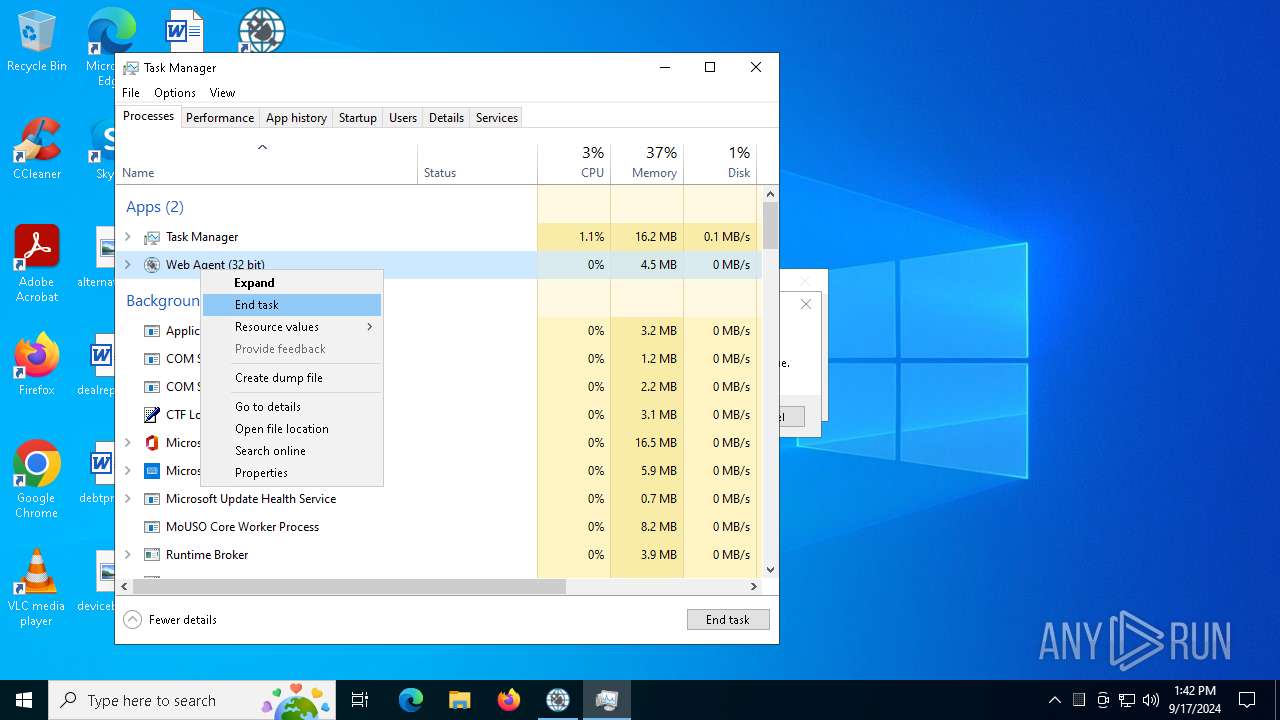Open the Recycle Bin desktop icon
Image resolution: width=1280 pixels, height=720 pixels.
pos(36,42)
